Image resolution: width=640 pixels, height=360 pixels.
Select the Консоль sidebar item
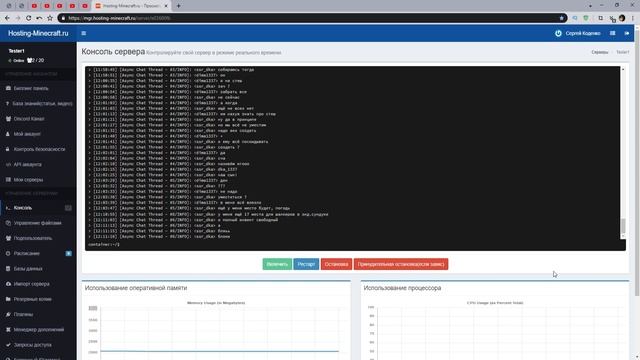38,208
